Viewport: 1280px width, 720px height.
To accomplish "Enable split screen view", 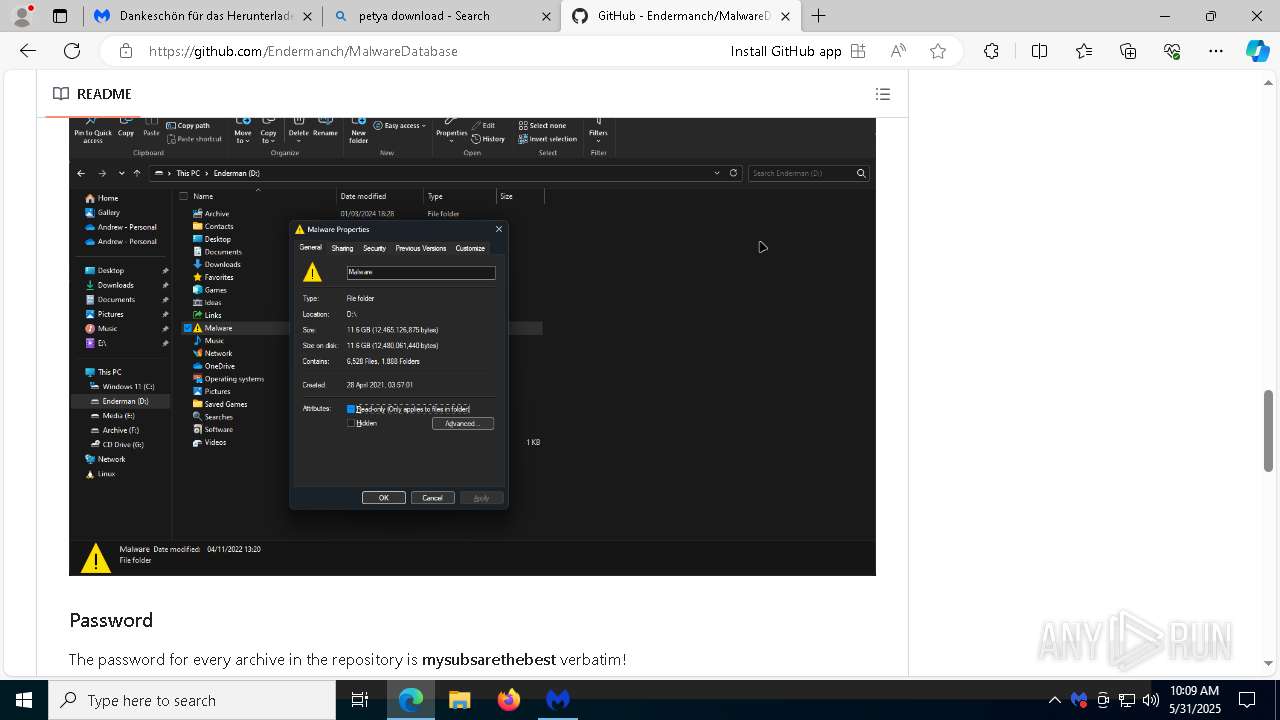I will [x=1039, y=51].
